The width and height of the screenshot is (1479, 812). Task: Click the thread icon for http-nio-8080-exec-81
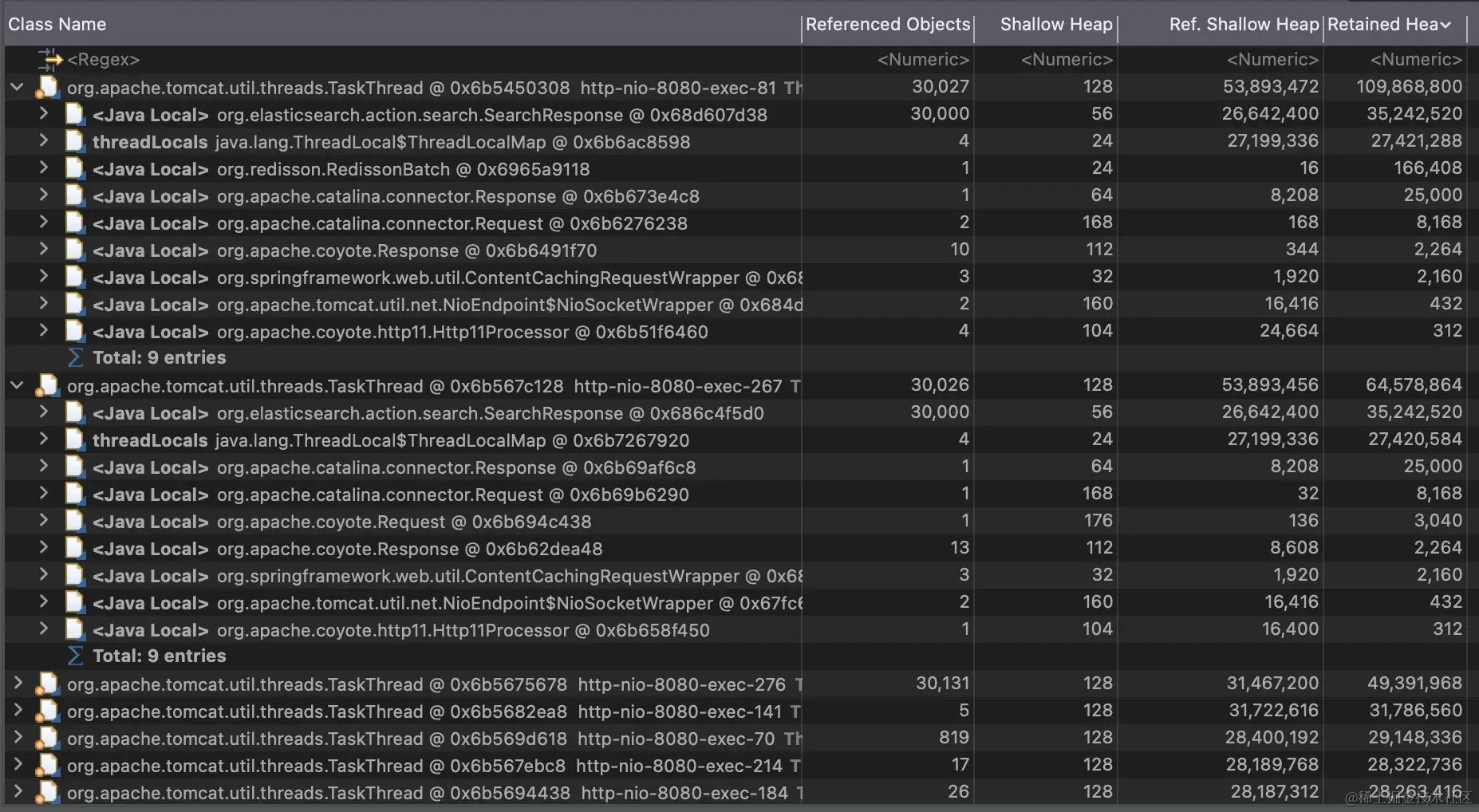[x=48, y=88]
